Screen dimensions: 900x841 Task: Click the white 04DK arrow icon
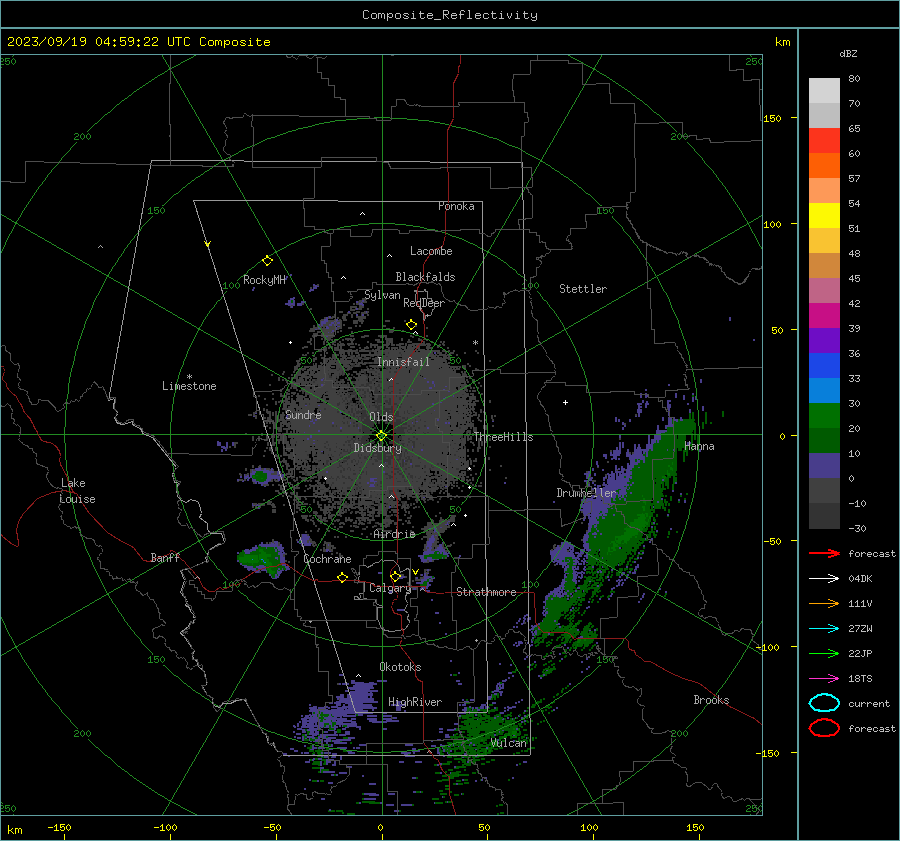tap(824, 578)
